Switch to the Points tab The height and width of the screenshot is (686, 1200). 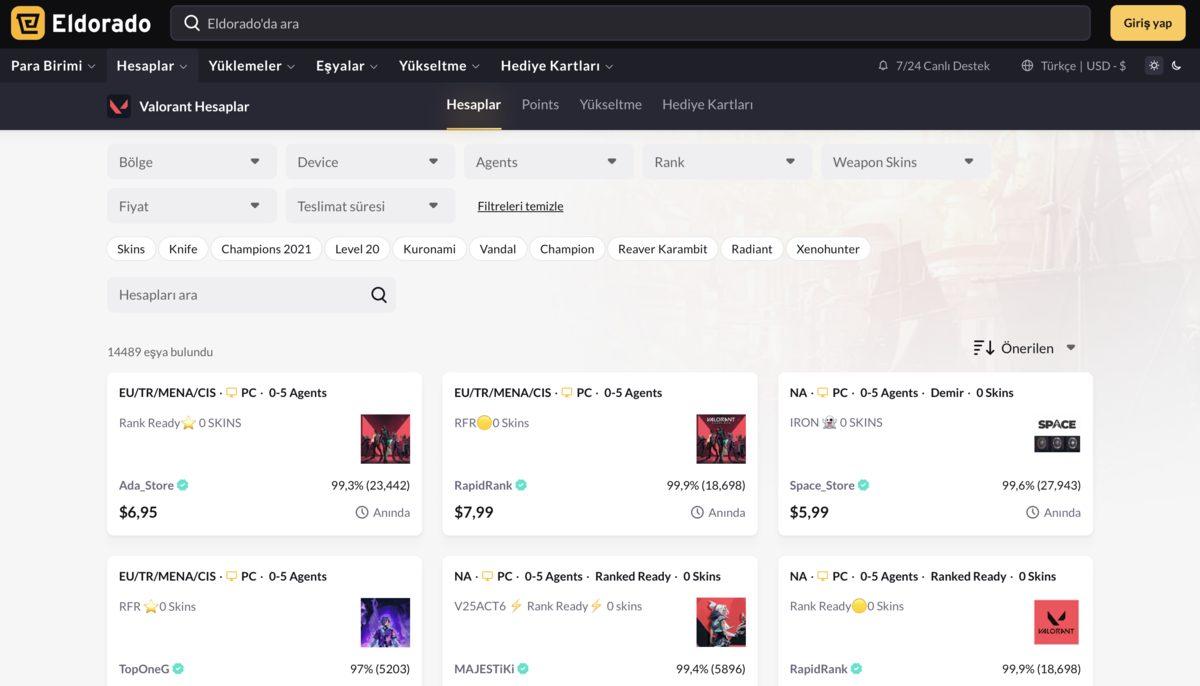(540, 105)
